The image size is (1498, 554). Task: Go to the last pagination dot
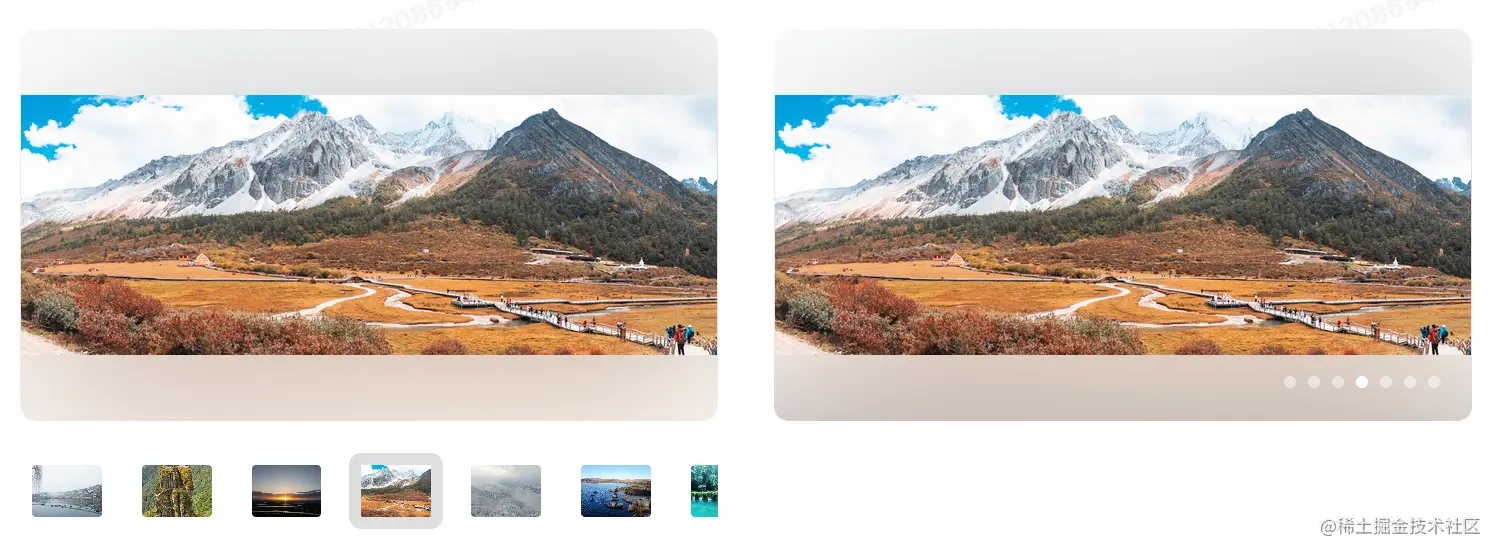click(1434, 382)
